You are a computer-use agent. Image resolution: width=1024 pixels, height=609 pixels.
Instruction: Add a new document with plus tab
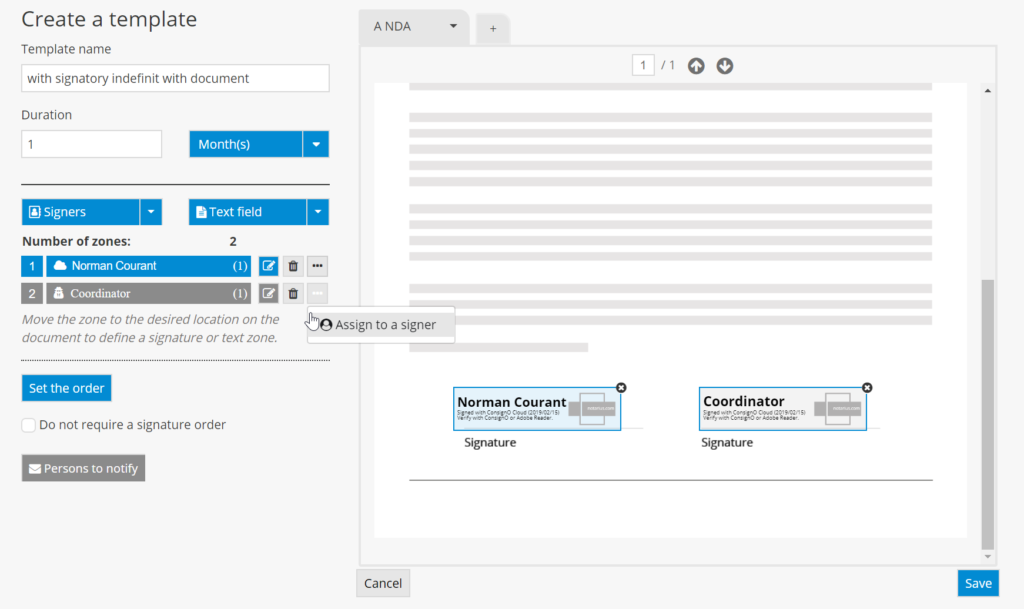click(x=492, y=29)
